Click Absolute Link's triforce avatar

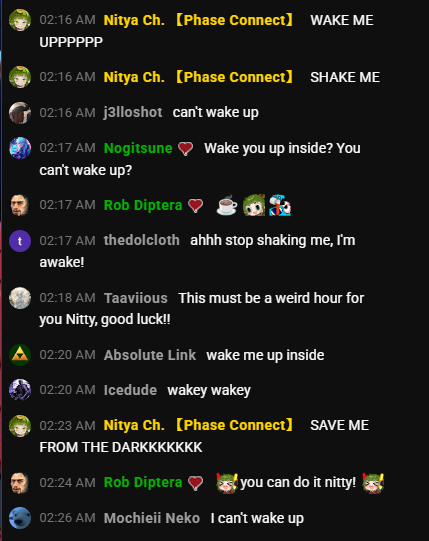[x=20, y=355]
